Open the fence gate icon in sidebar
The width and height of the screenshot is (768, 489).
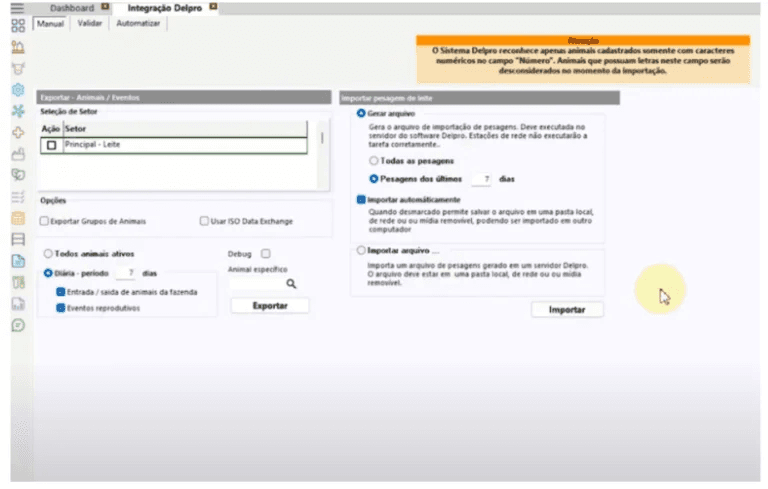click(x=18, y=240)
